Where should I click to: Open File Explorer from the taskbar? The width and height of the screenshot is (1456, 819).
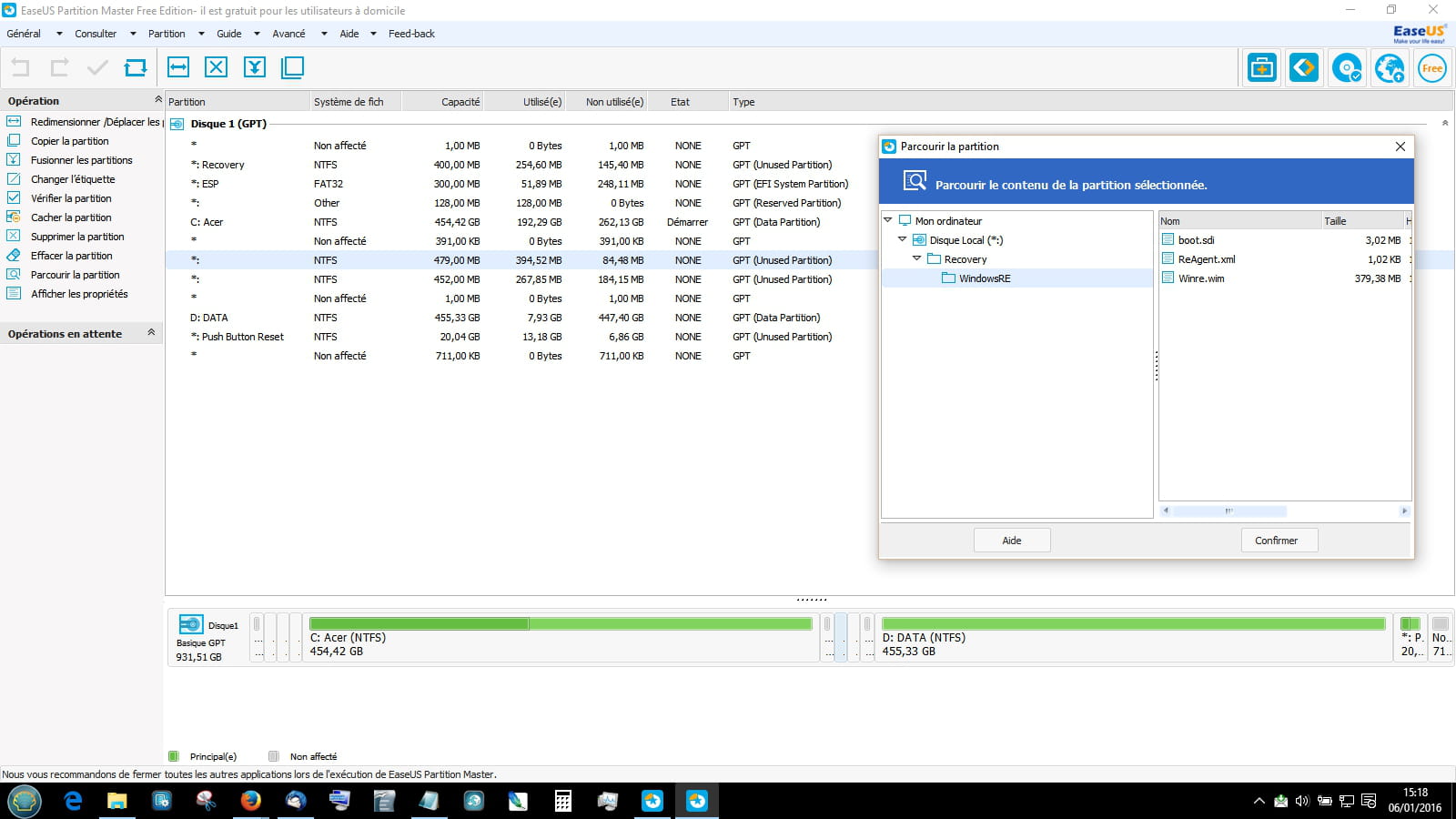pyautogui.click(x=117, y=801)
